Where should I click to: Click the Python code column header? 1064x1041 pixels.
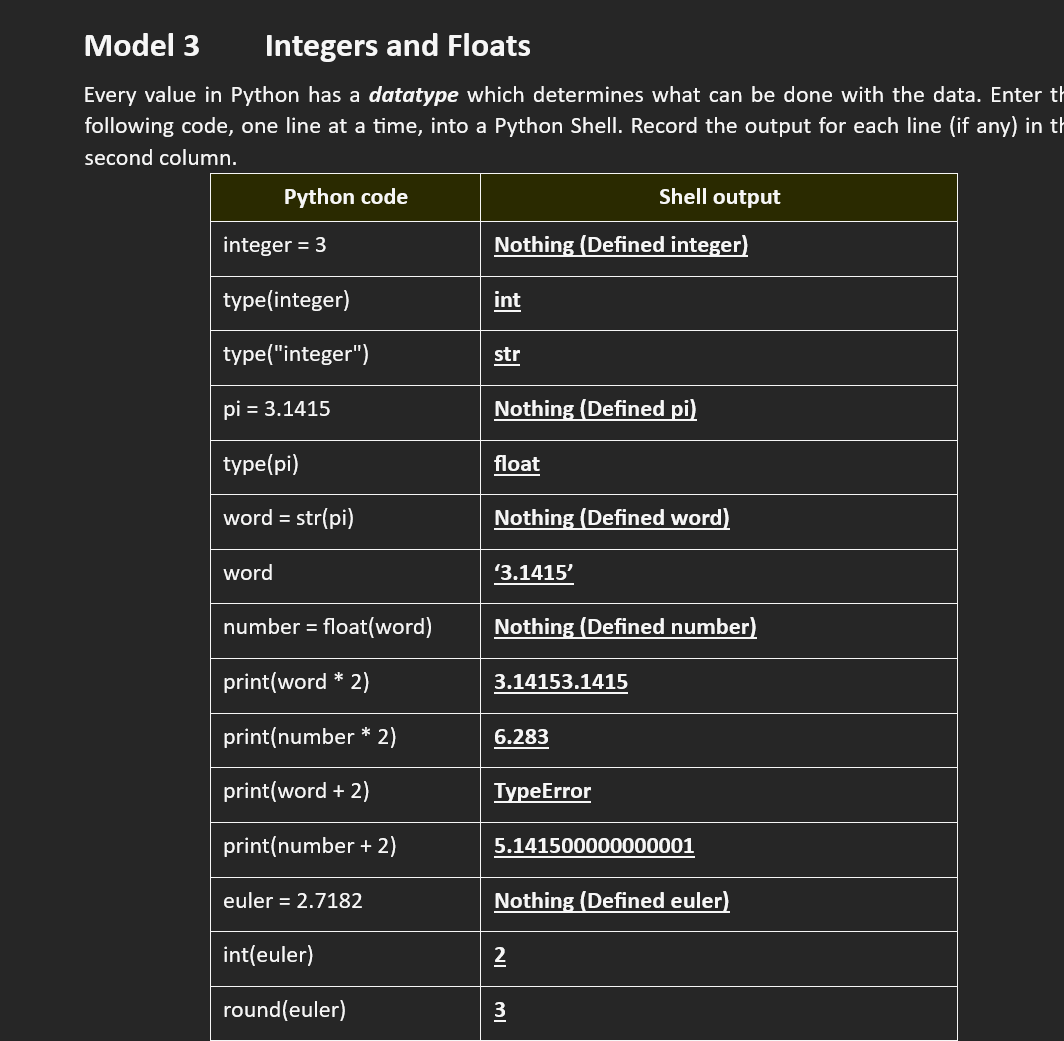345,197
